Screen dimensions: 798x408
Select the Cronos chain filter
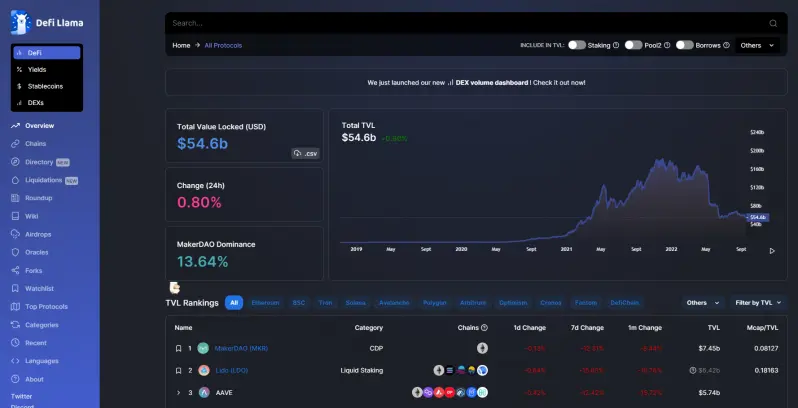(551, 303)
